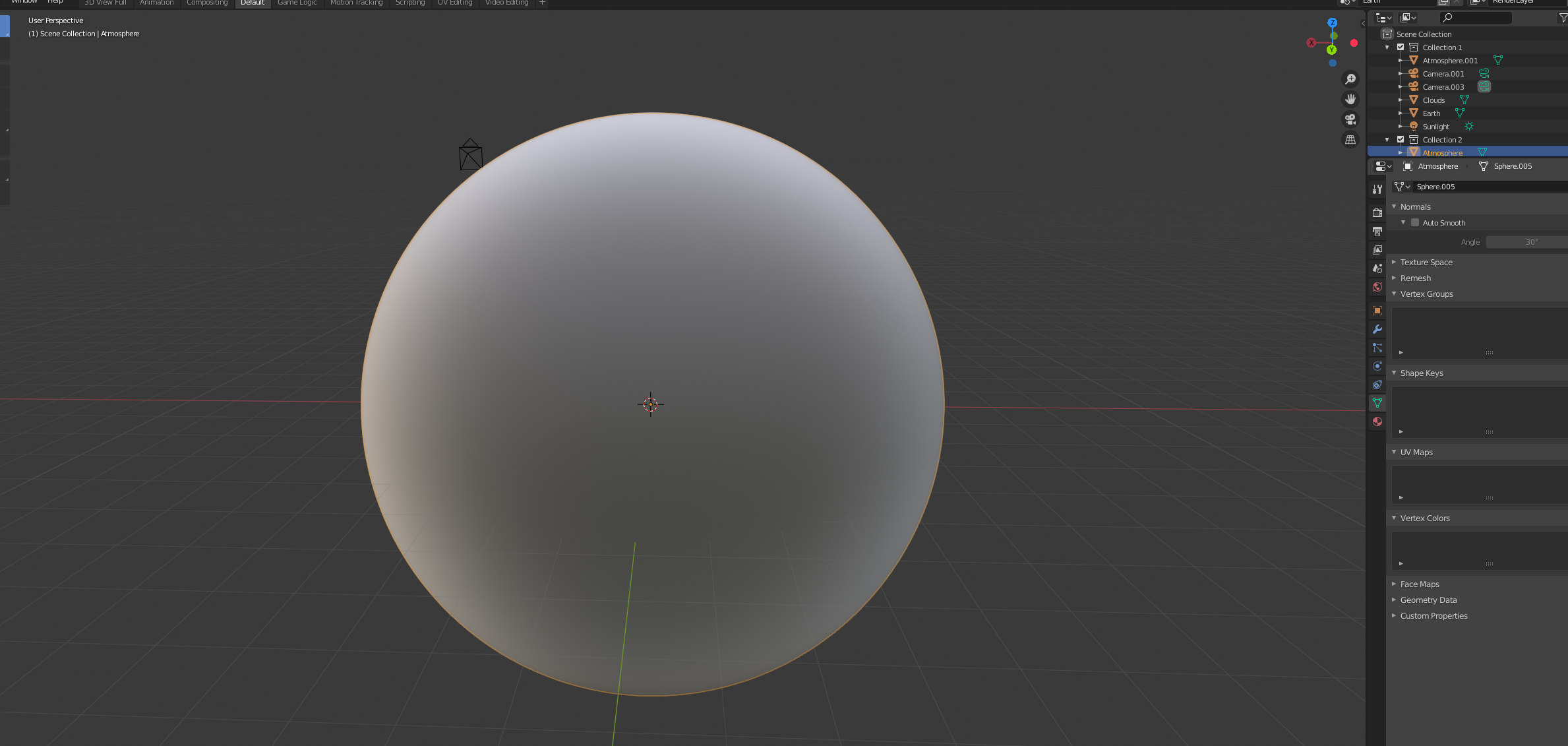This screenshot has height=746, width=1568.
Task: Enable the Auto Smooth checkbox
Action: point(1415,222)
